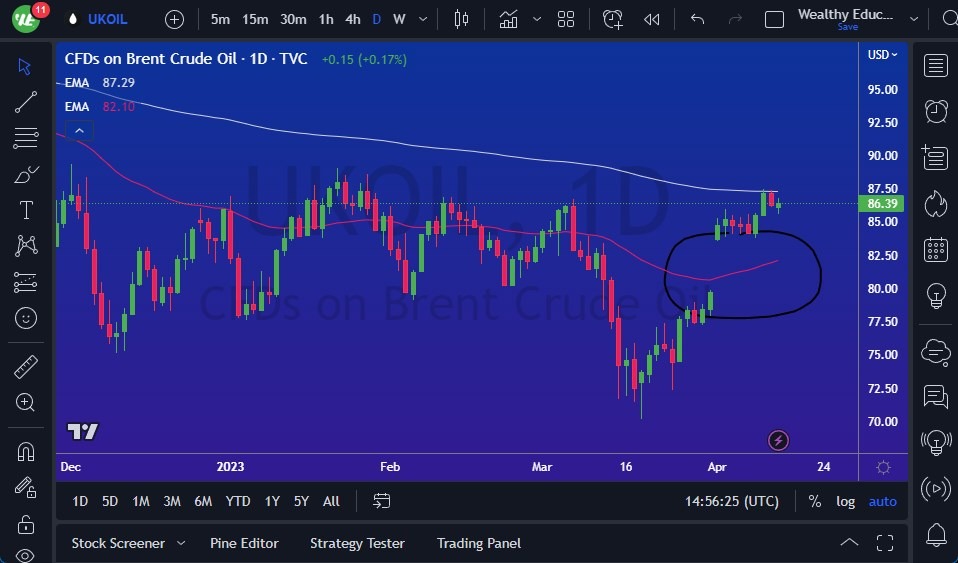Set range to 1D
Image resolution: width=958 pixels, height=563 pixels.
point(80,501)
